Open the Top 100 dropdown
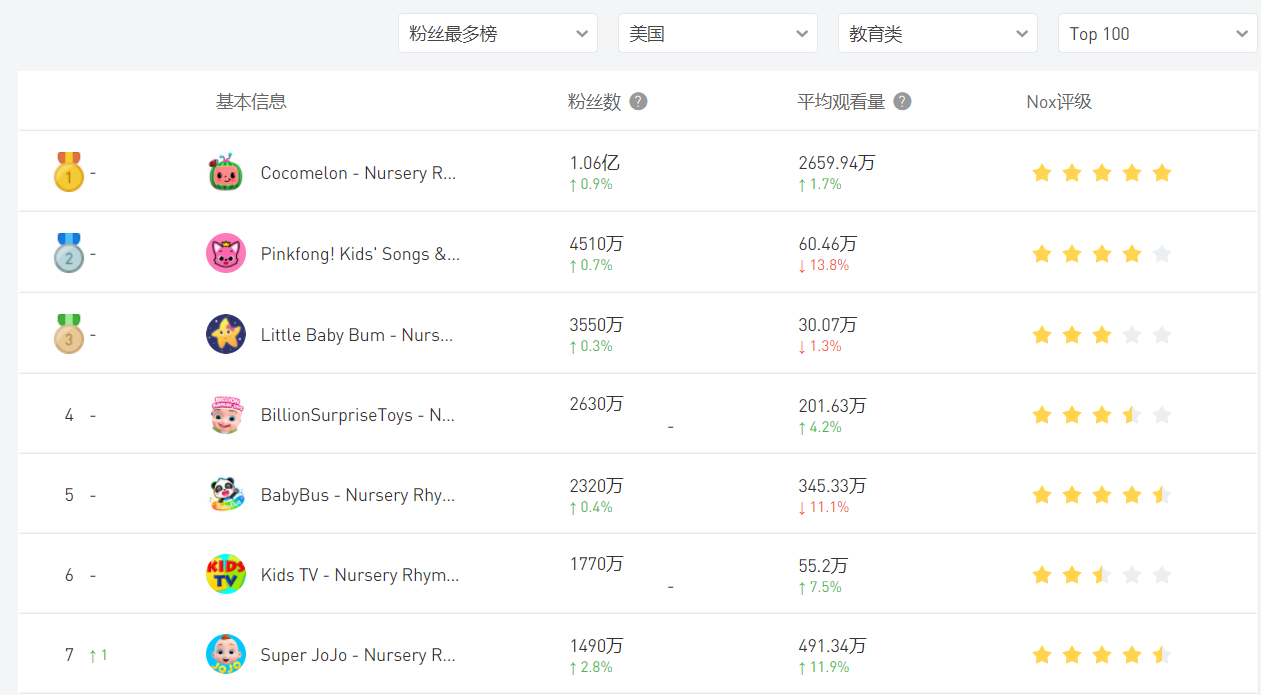This screenshot has height=695, width=1261. (x=1157, y=34)
